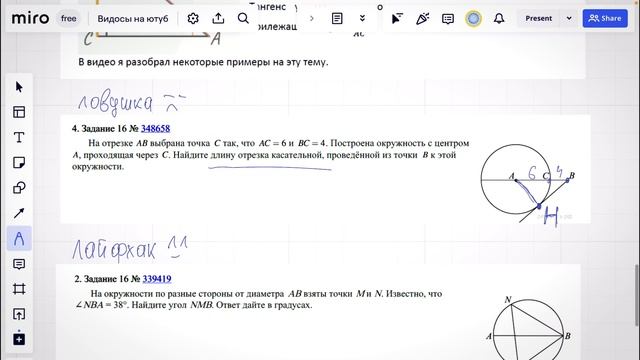640x360 pixels.
Task: Click heading '2. Задание 16 №'
Action: coord(107,279)
